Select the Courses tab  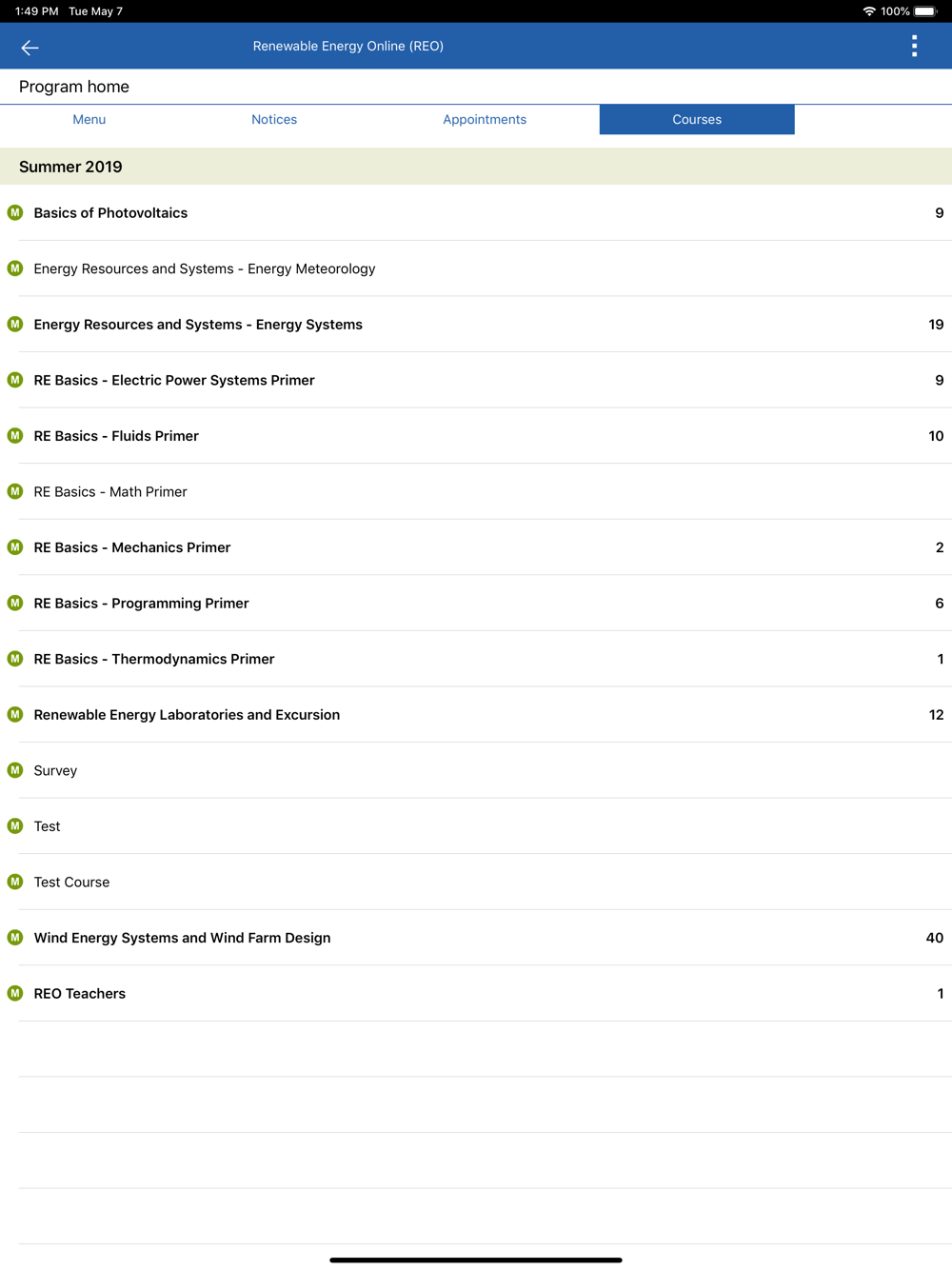697,120
